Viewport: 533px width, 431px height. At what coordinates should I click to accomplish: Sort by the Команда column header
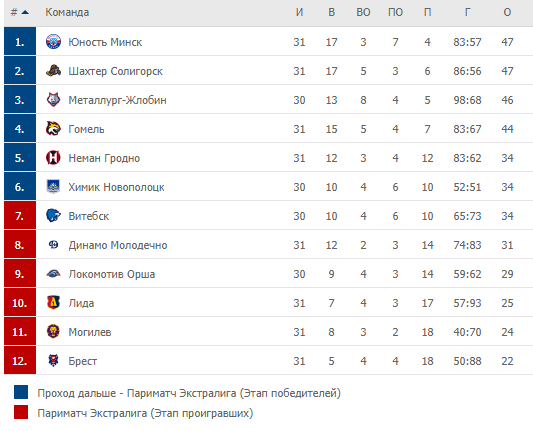click(x=67, y=13)
